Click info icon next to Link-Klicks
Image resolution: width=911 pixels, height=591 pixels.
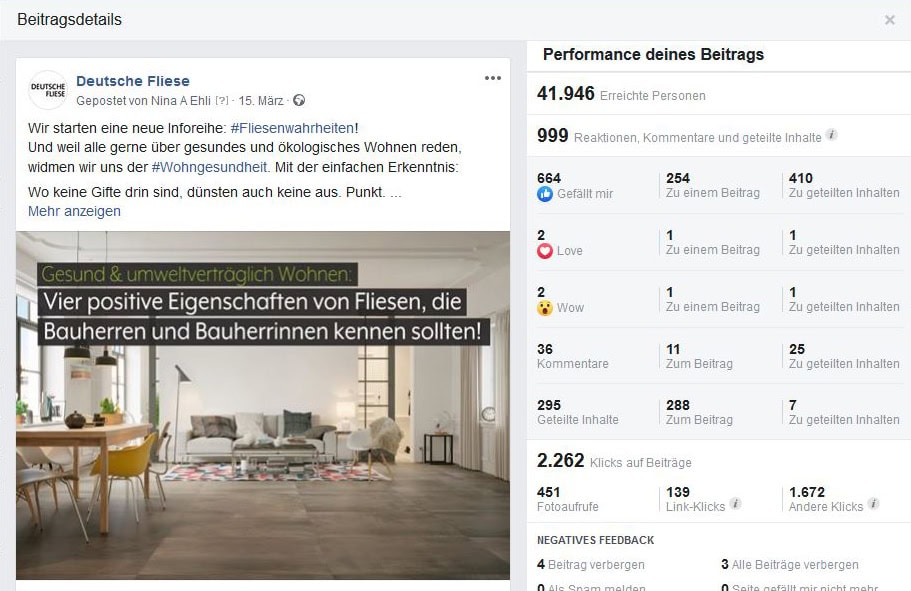[736, 504]
